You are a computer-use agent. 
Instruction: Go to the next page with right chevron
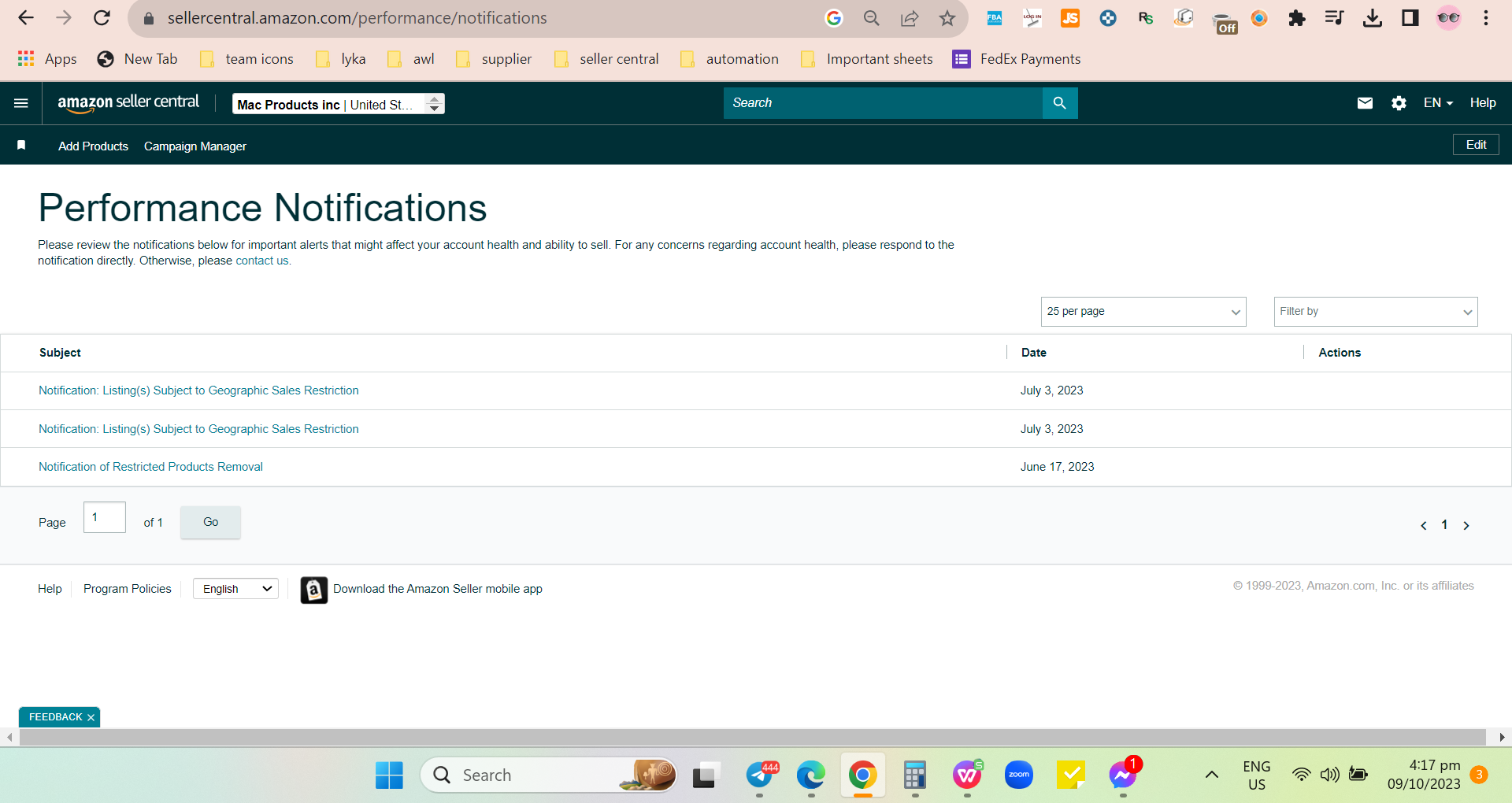click(x=1466, y=525)
